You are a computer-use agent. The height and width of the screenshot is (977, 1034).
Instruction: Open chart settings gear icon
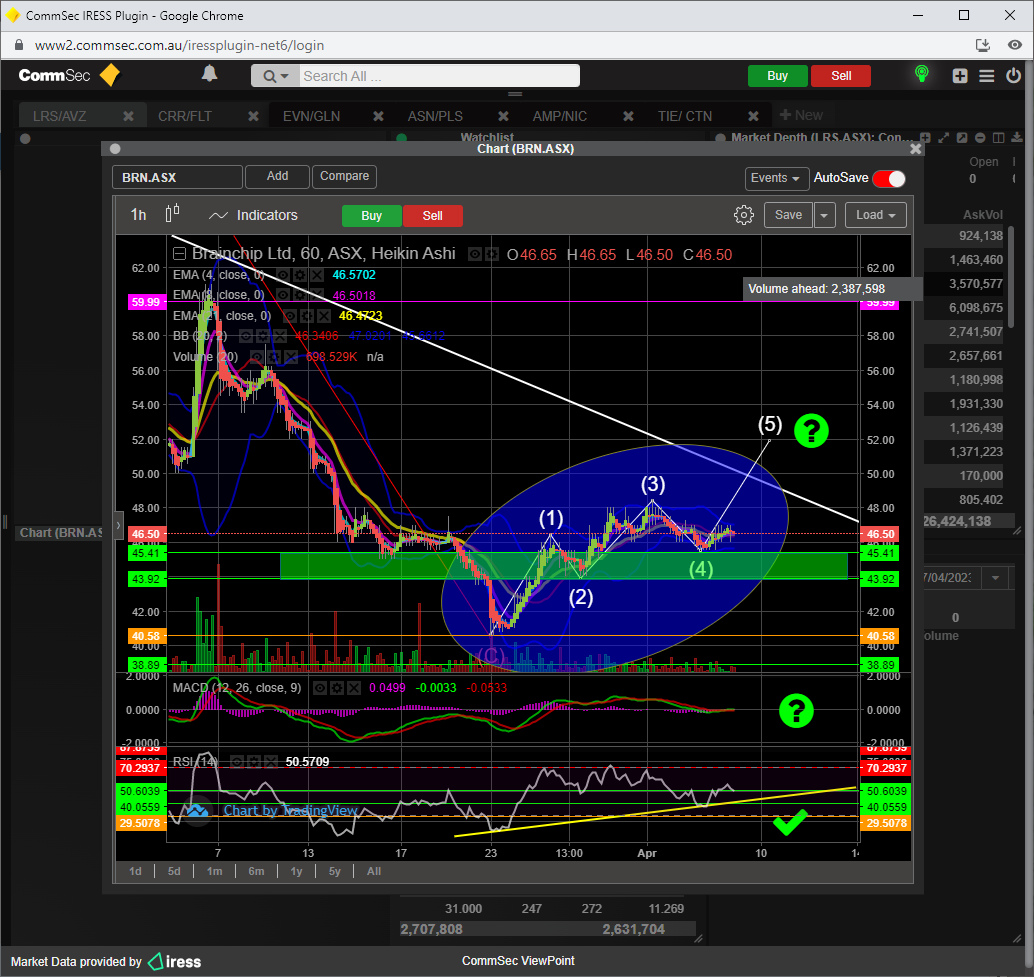[743, 215]
